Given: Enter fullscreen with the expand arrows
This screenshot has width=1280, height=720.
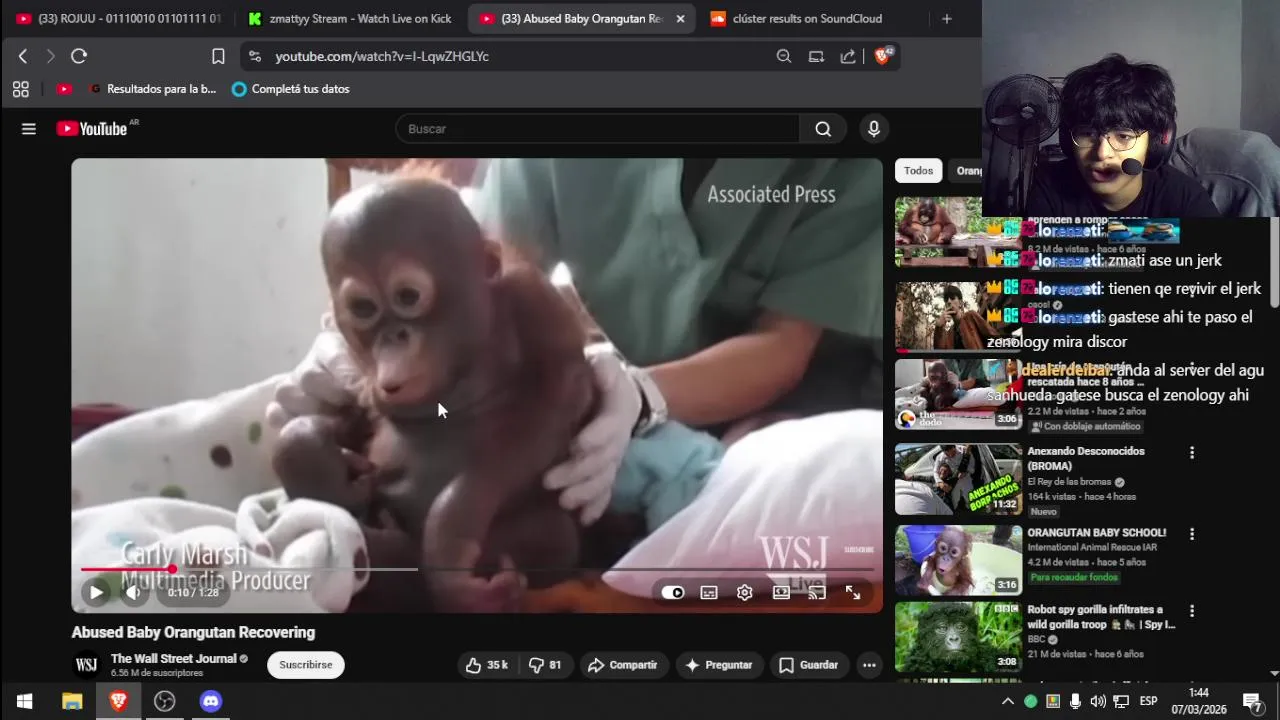Looking at the screenshot, I should pyautogui.click(x=853, y=592).
